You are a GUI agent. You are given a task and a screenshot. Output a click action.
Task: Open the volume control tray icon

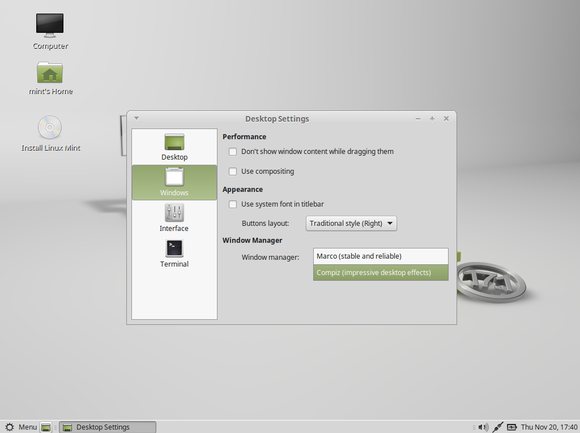483,427
